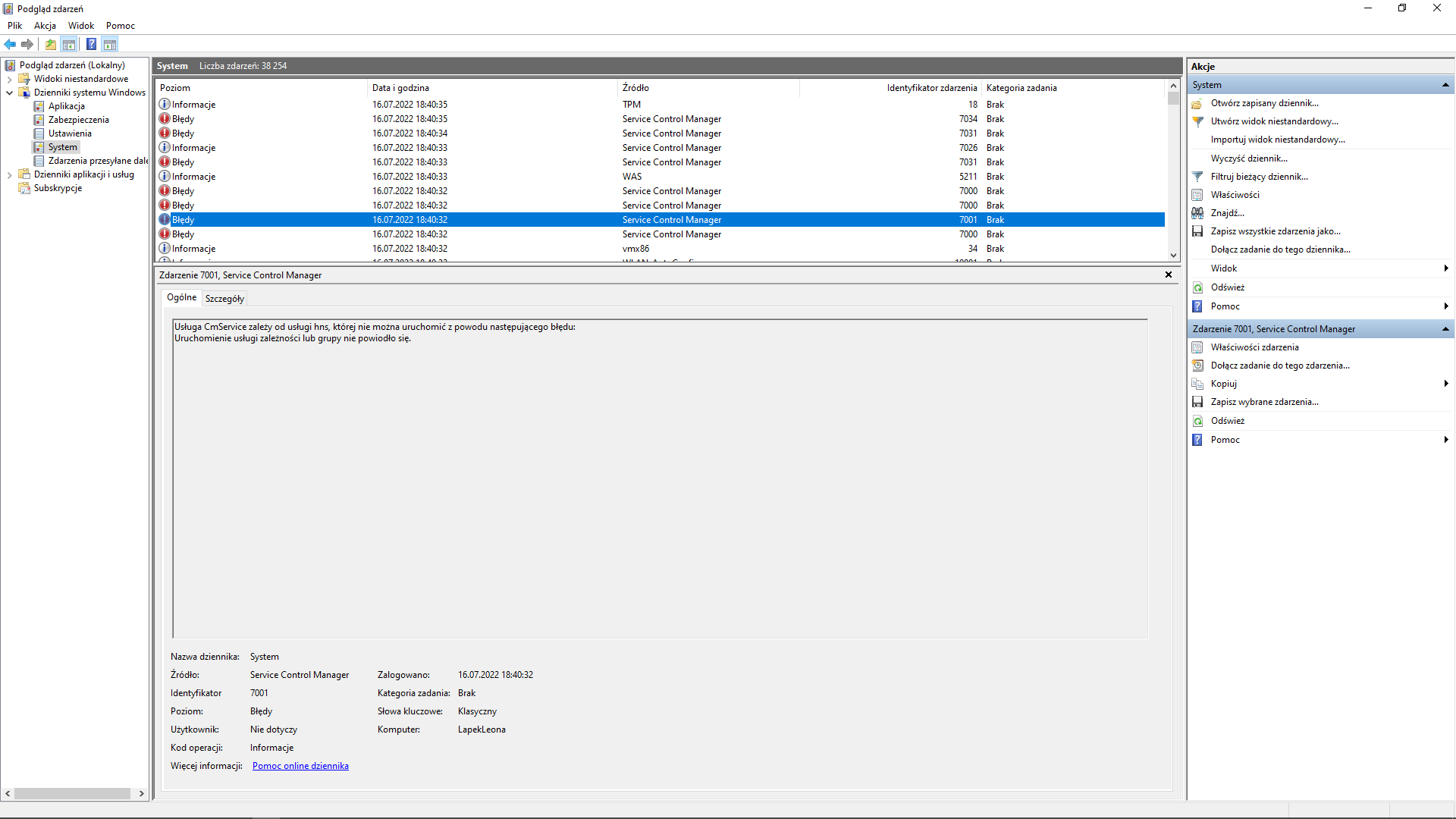This screenshot has height=819, width=1456.
Task: Click tree pane horizontal scrollbar right arrow
Action: tap(142, 793)
